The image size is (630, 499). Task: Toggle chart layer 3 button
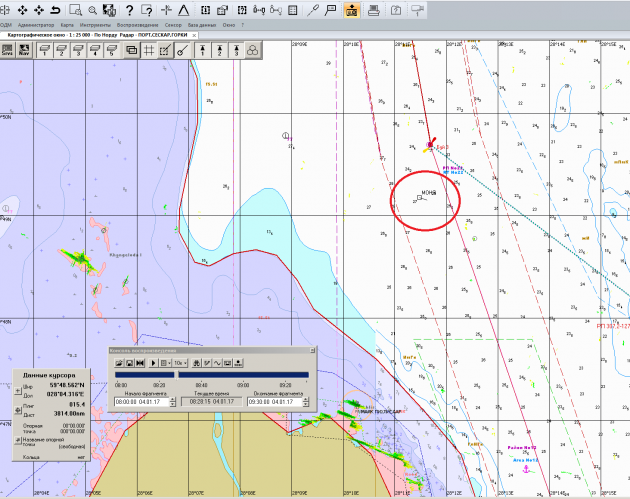[x=235, y=49]
